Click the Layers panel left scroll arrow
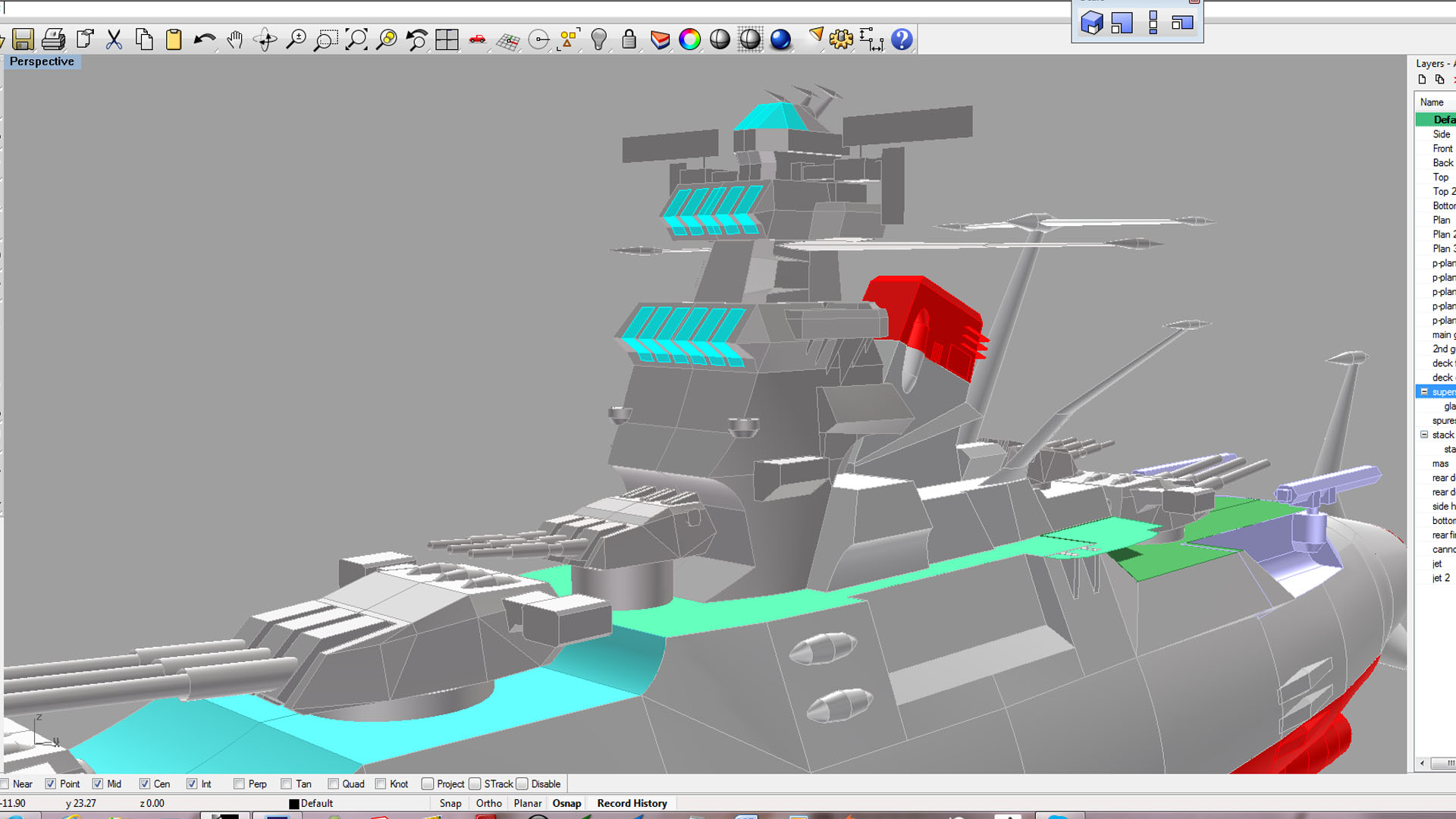1456x819 pixels. (1423, 764)
